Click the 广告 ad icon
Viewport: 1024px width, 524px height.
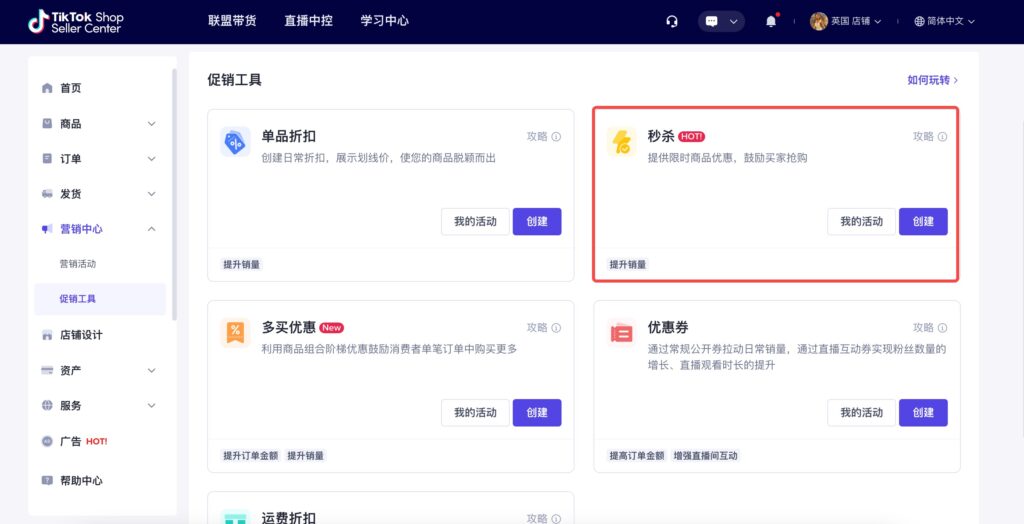(47, 441)
